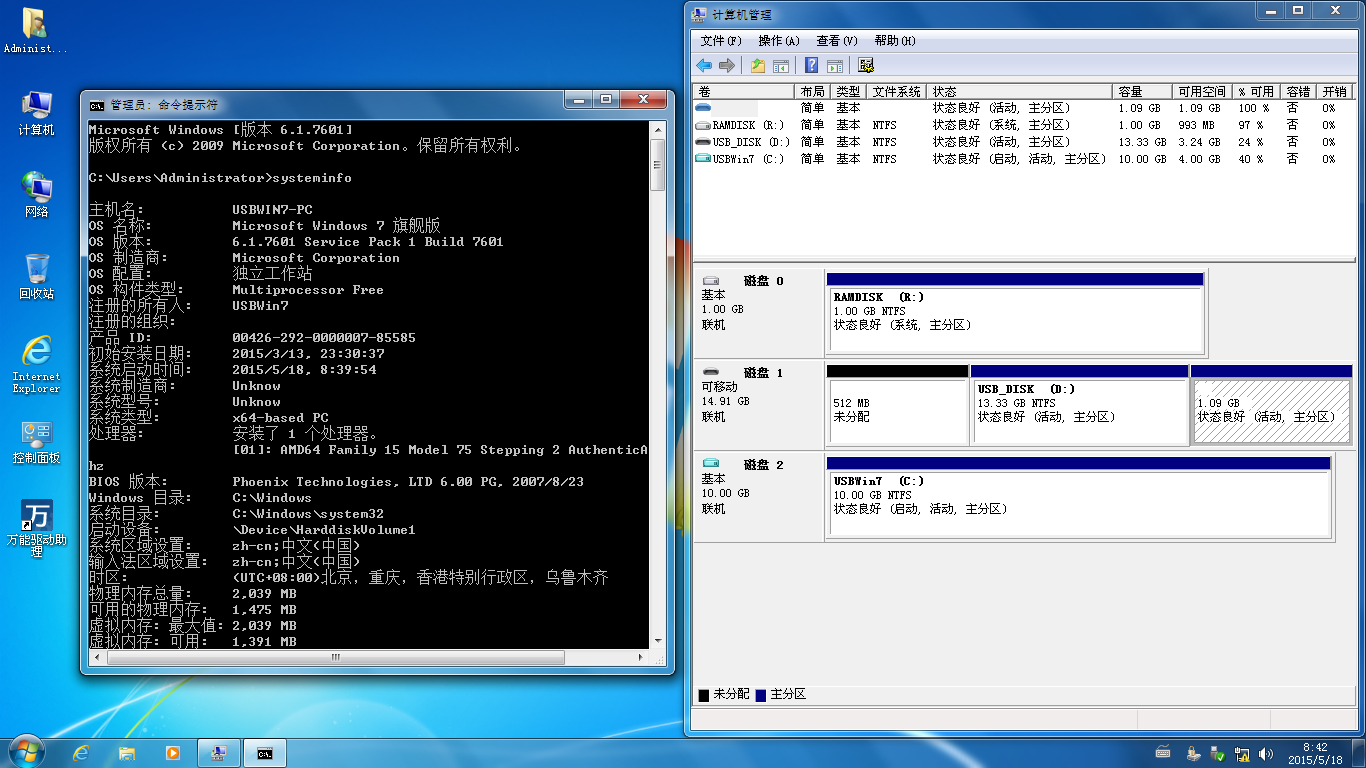The height and width of the screenshot is (768, 1366).
Task: Select USB_DISK (D:) partition in graphical view
Action: click(1079, 405)
